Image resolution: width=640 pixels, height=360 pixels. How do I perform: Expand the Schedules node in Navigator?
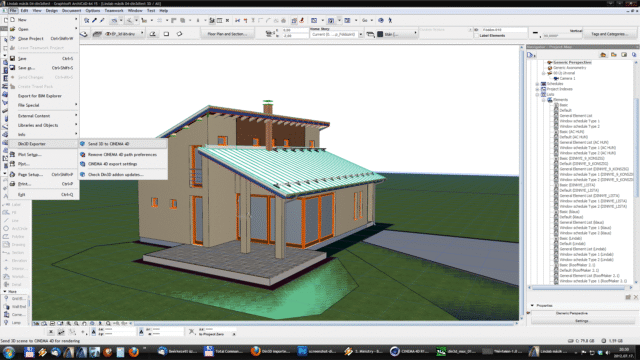point(538,84)
